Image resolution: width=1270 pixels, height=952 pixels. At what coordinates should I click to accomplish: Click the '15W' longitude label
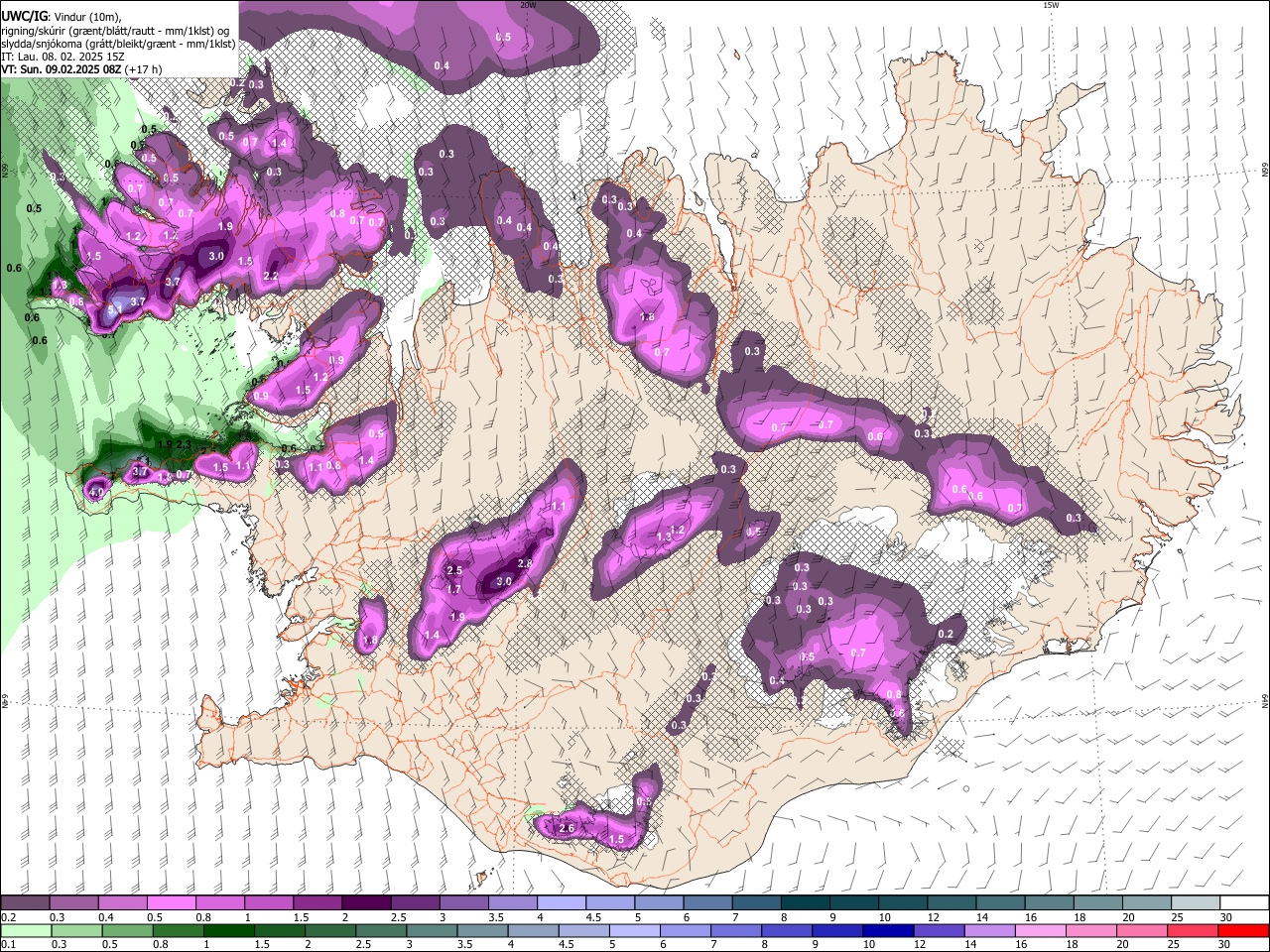1051,5
